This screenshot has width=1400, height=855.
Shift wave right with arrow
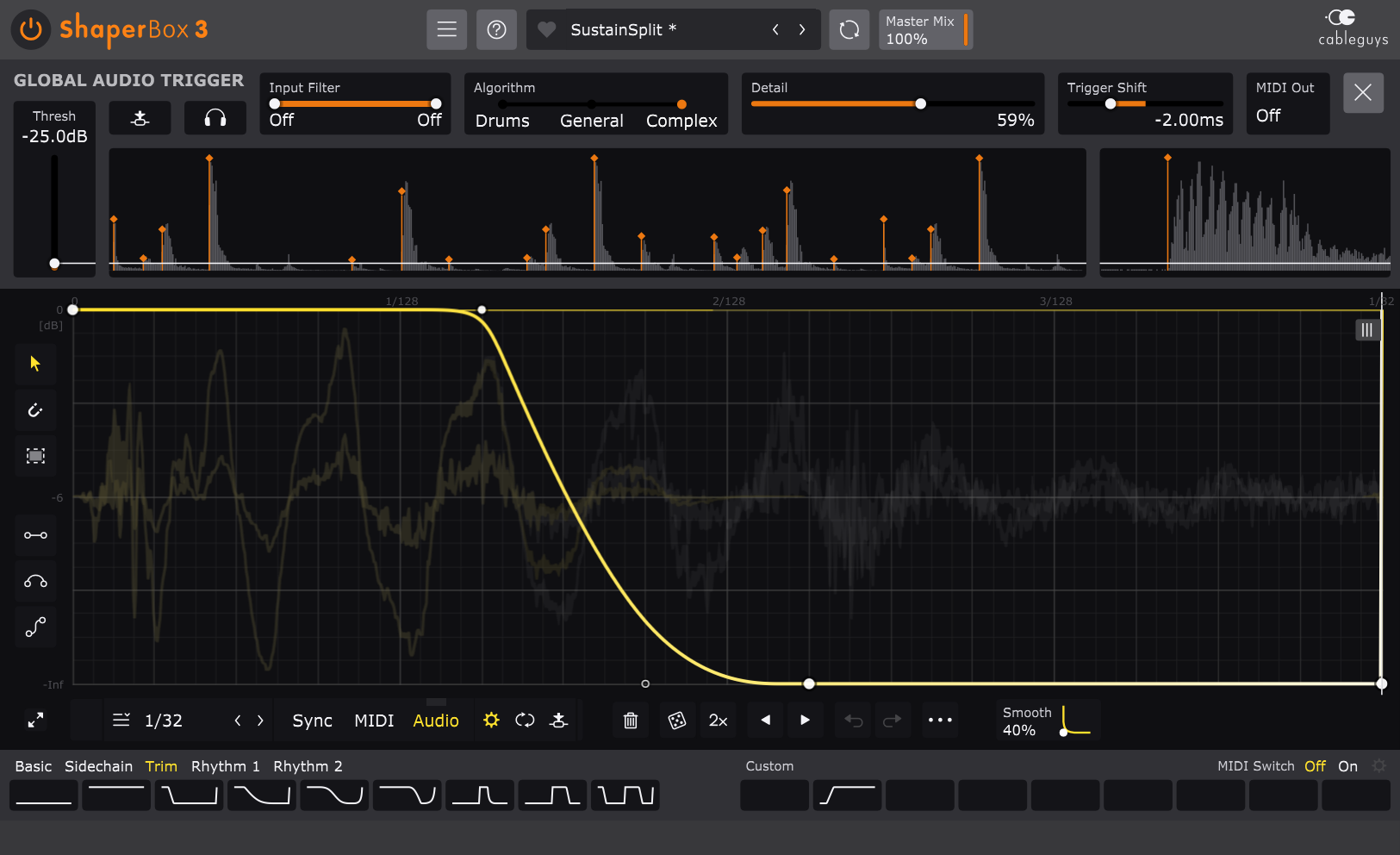pos(805,720)
